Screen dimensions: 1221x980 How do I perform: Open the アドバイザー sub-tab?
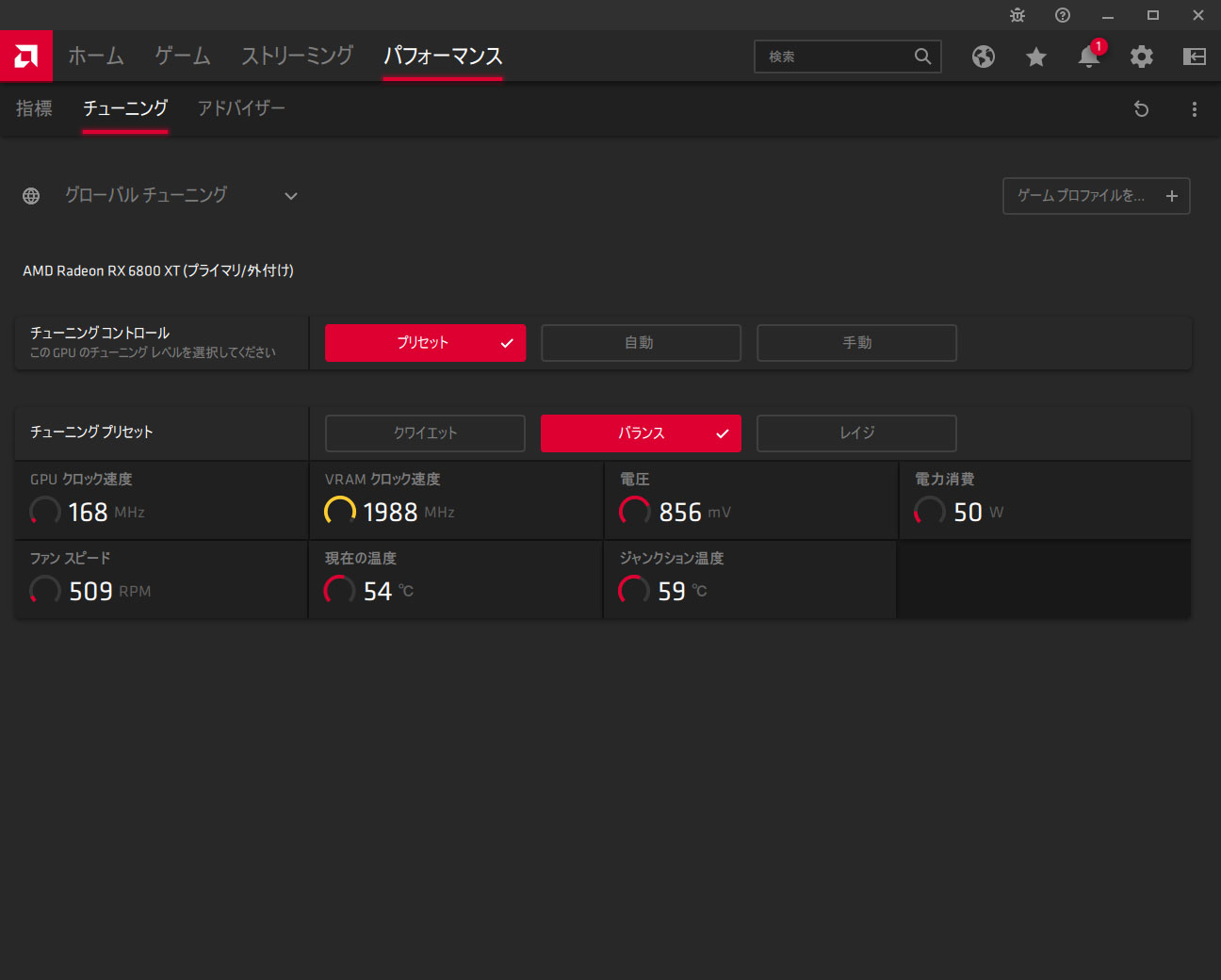coord(241,108)
